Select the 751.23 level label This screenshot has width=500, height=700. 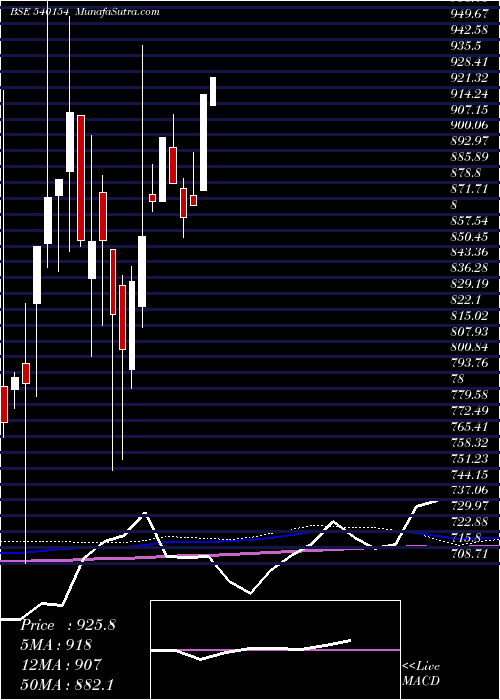coord(469,458)
